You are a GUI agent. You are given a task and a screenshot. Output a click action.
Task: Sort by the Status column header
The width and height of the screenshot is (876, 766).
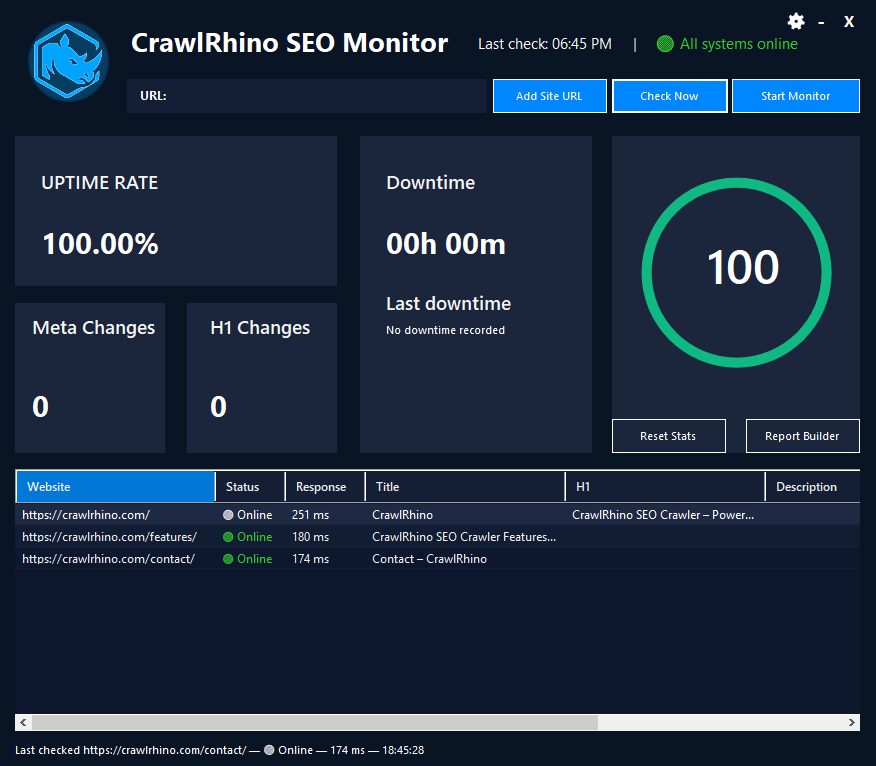click(x=250, y=487)
